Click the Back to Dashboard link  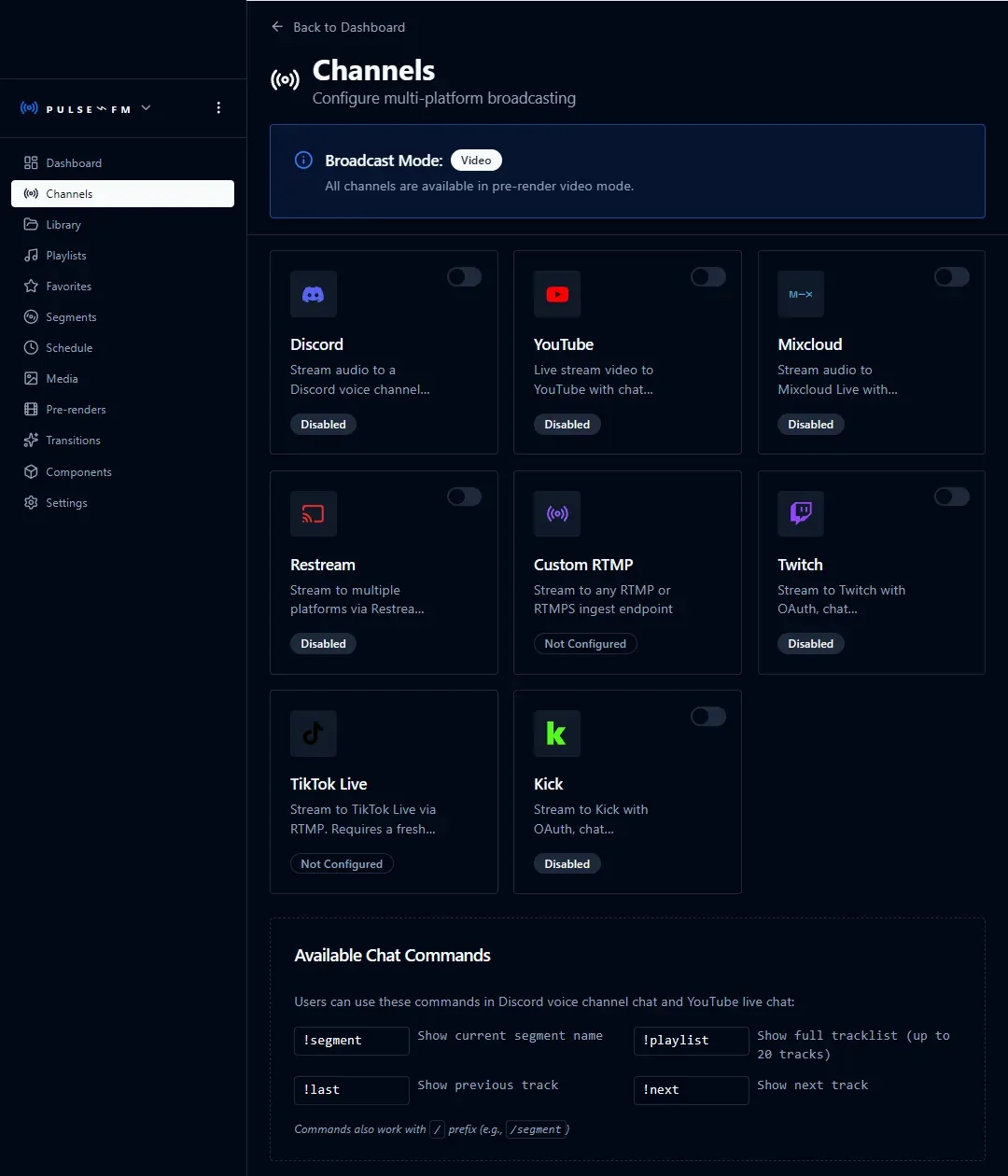(338, 27)
